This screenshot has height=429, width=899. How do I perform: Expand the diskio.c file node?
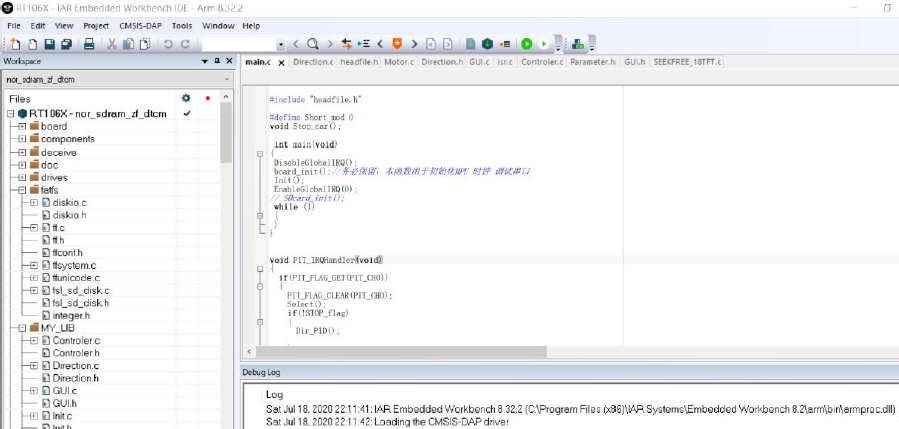click(x=33, y=202)
